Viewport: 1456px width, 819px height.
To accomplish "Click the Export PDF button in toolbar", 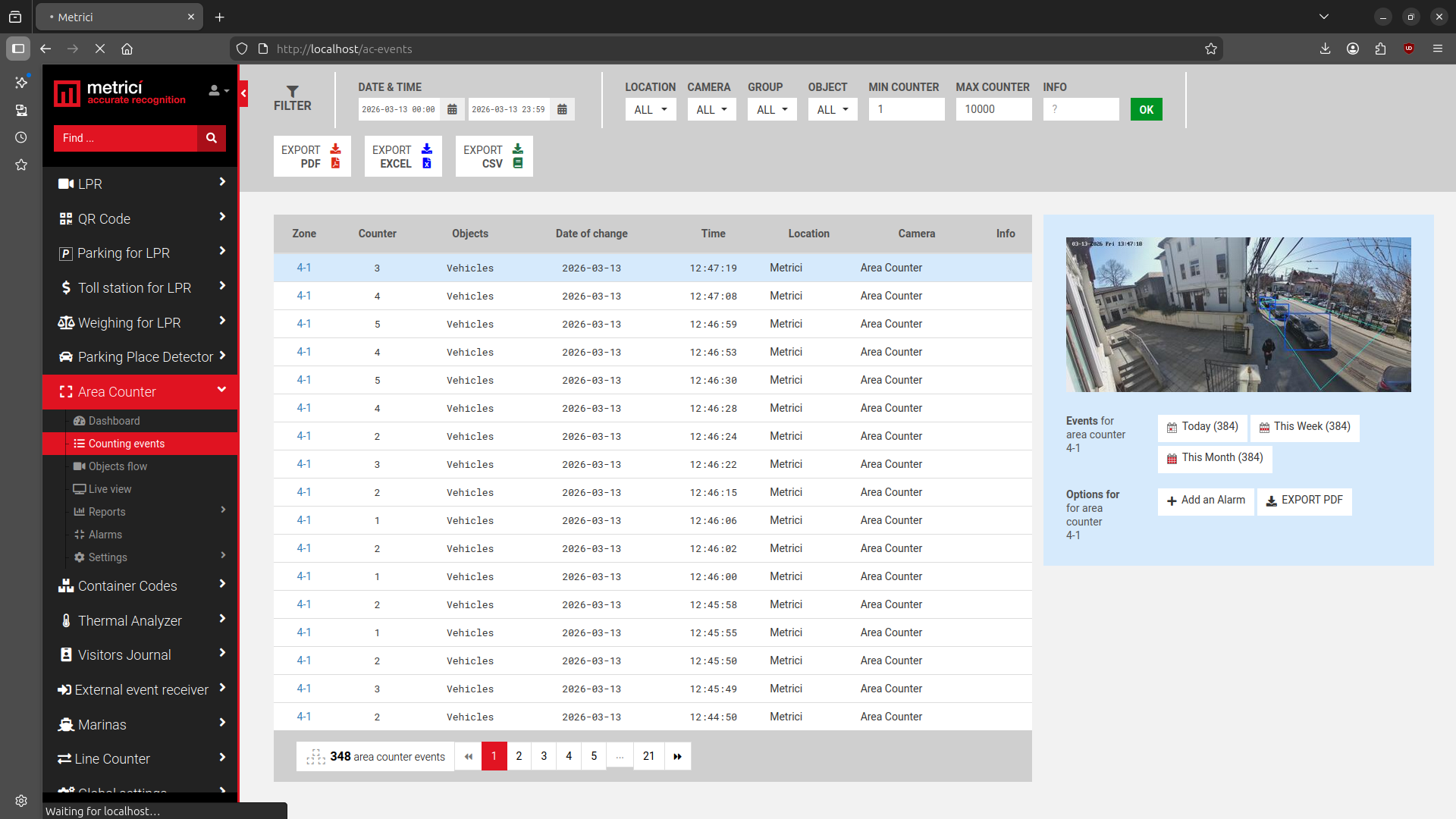I will coord(312,156).
